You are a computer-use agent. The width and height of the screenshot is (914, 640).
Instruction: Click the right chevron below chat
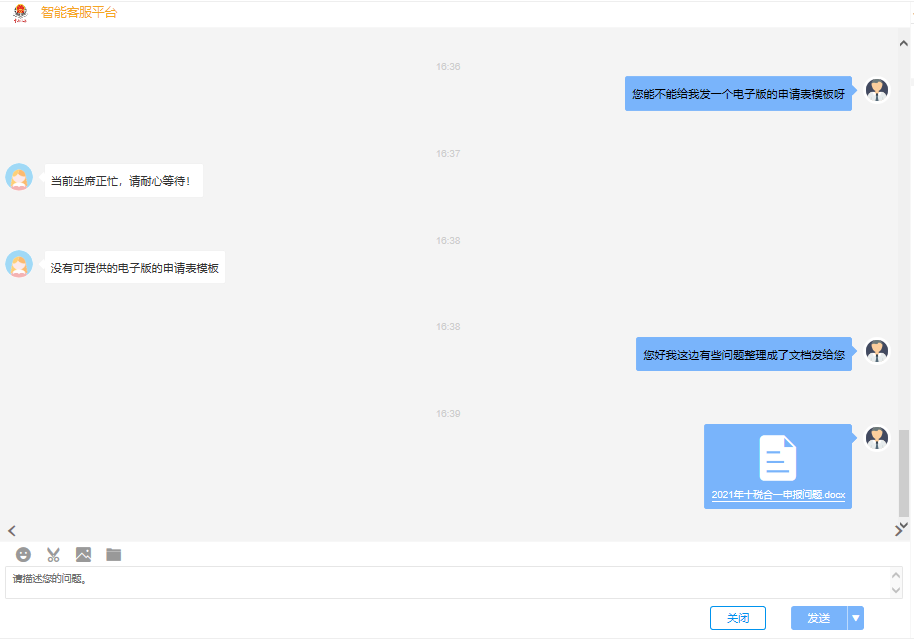(898, 531)
